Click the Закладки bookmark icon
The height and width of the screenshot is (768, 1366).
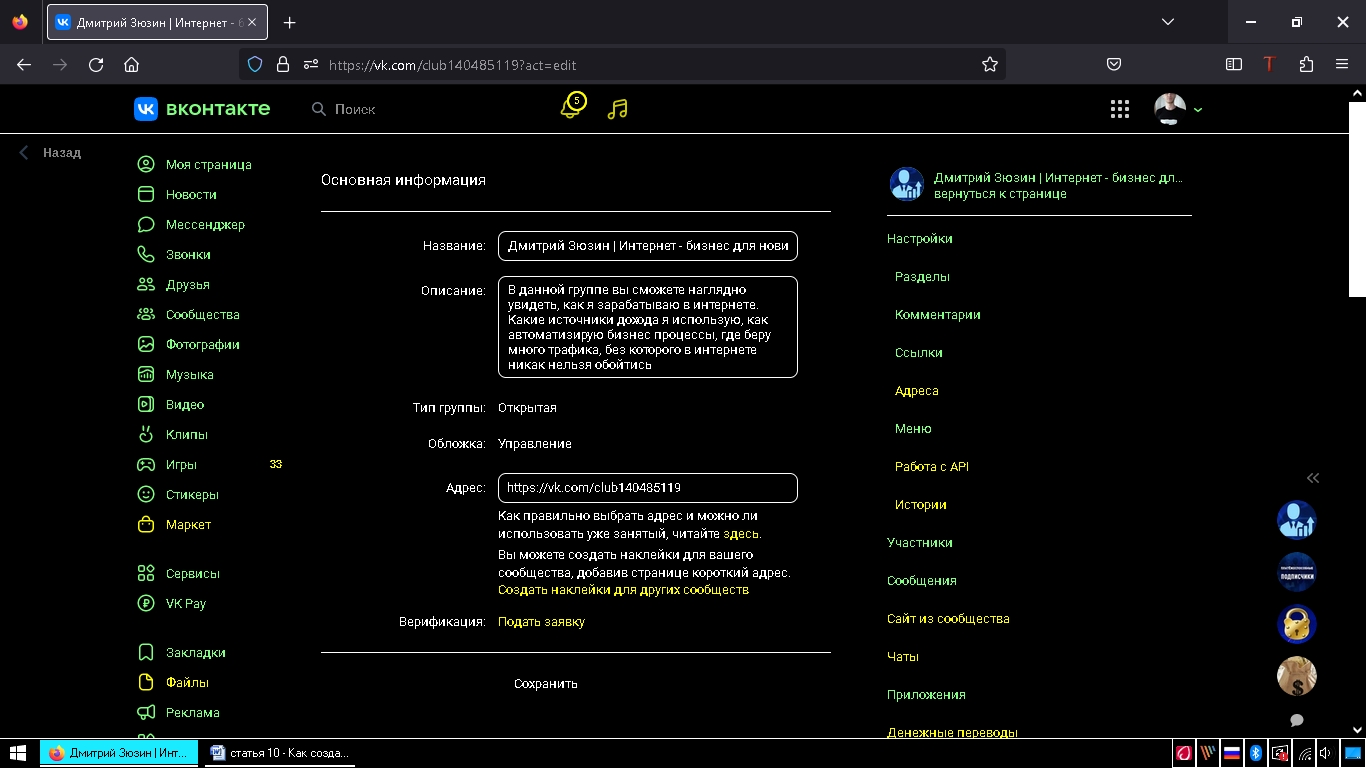[x=146, y=652]
